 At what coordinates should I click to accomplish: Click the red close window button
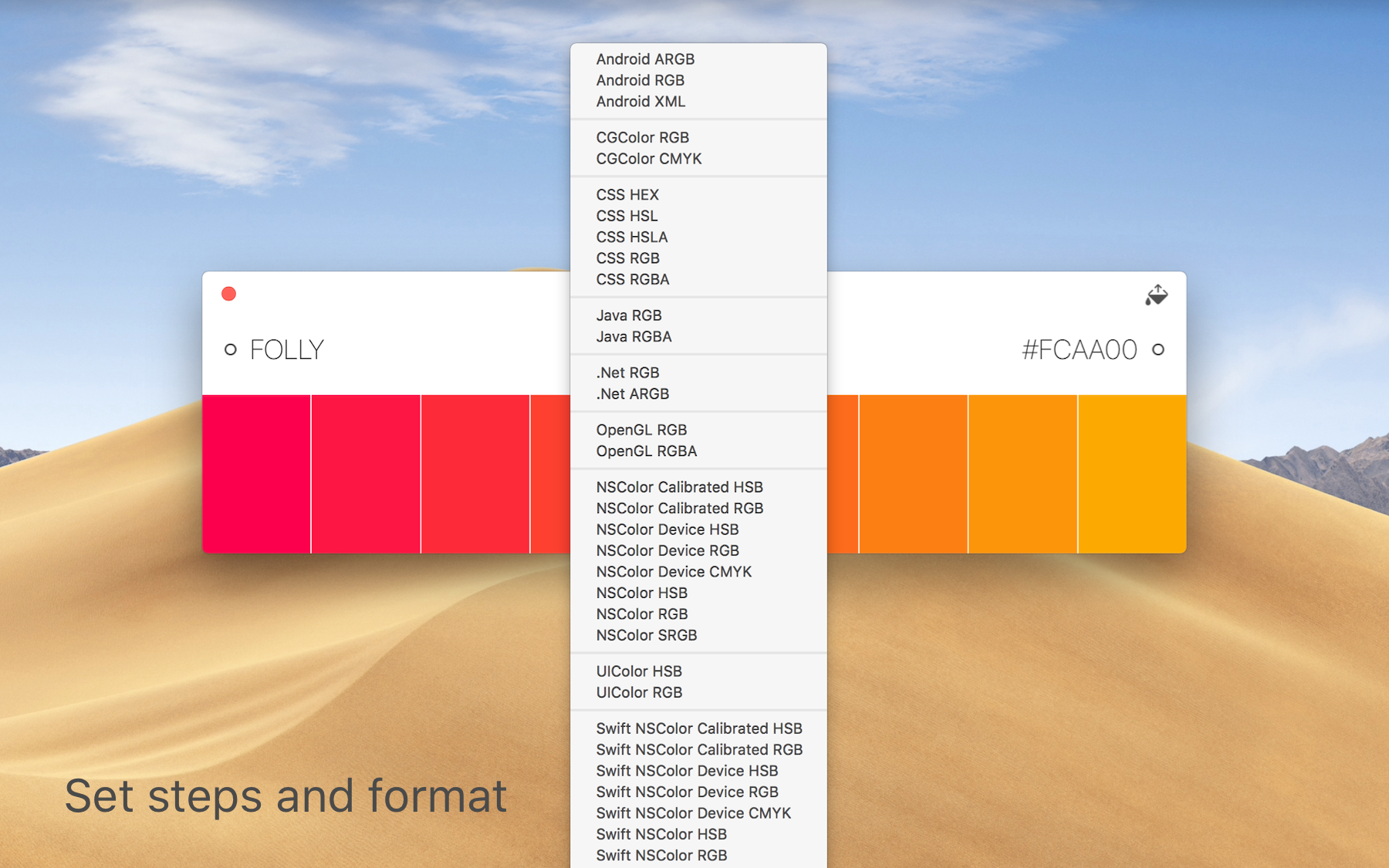click(228, 294)
